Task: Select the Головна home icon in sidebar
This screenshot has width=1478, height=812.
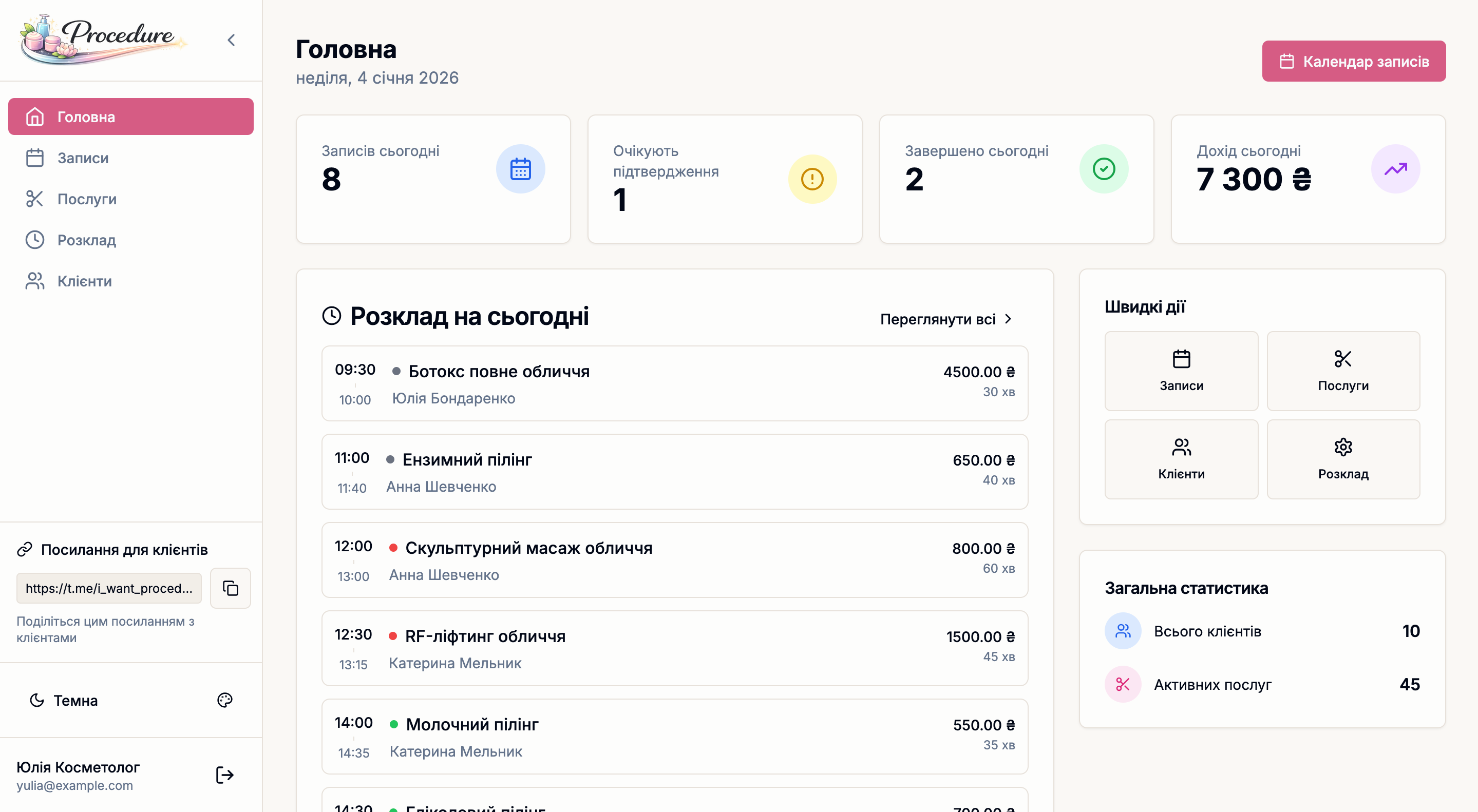Action: tap(34, 117)
